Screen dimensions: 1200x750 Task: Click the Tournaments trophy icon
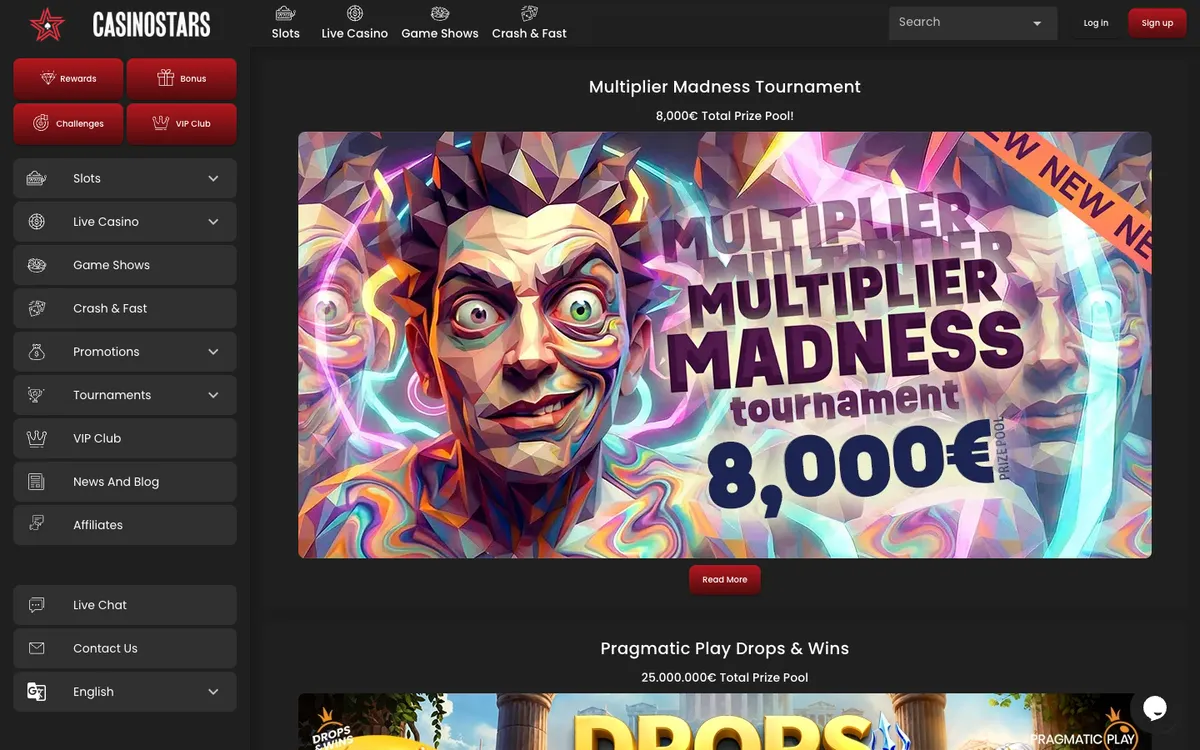coord(37,395)
